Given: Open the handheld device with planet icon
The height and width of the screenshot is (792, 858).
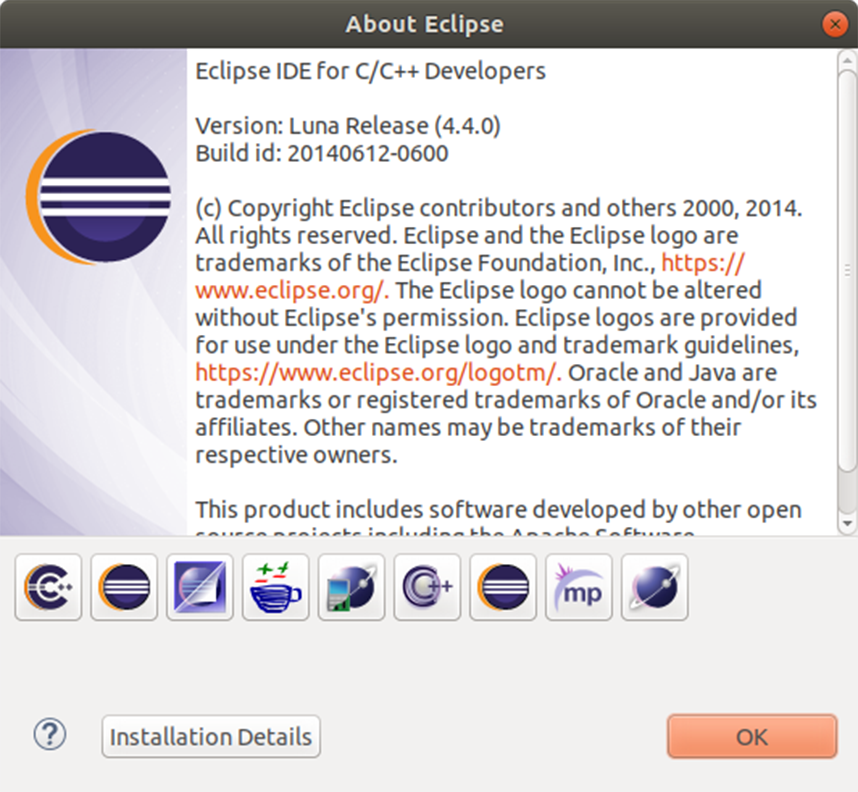Looking at the screenshot, I should (x=351, y=587).
